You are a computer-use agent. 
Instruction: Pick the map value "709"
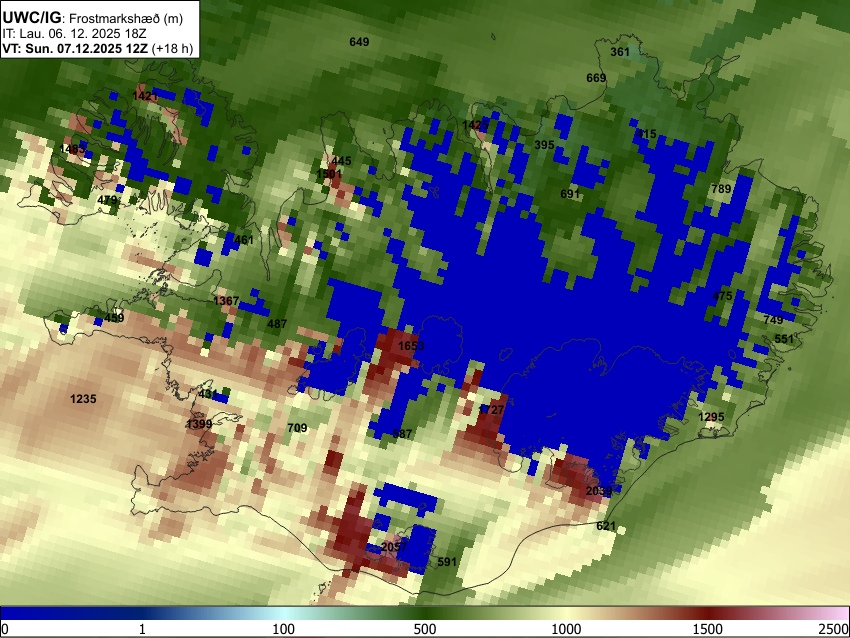click(x=297, y=428)
